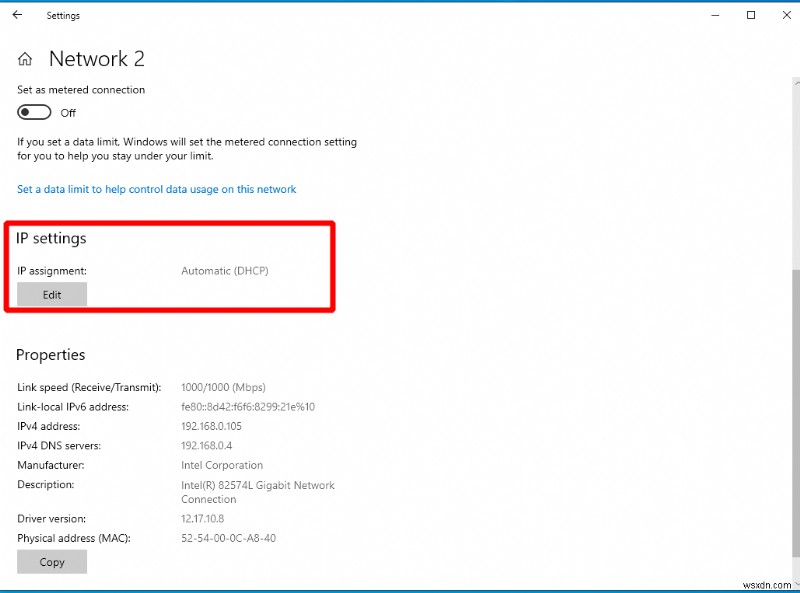Close the Settings window

coord(787,15)
